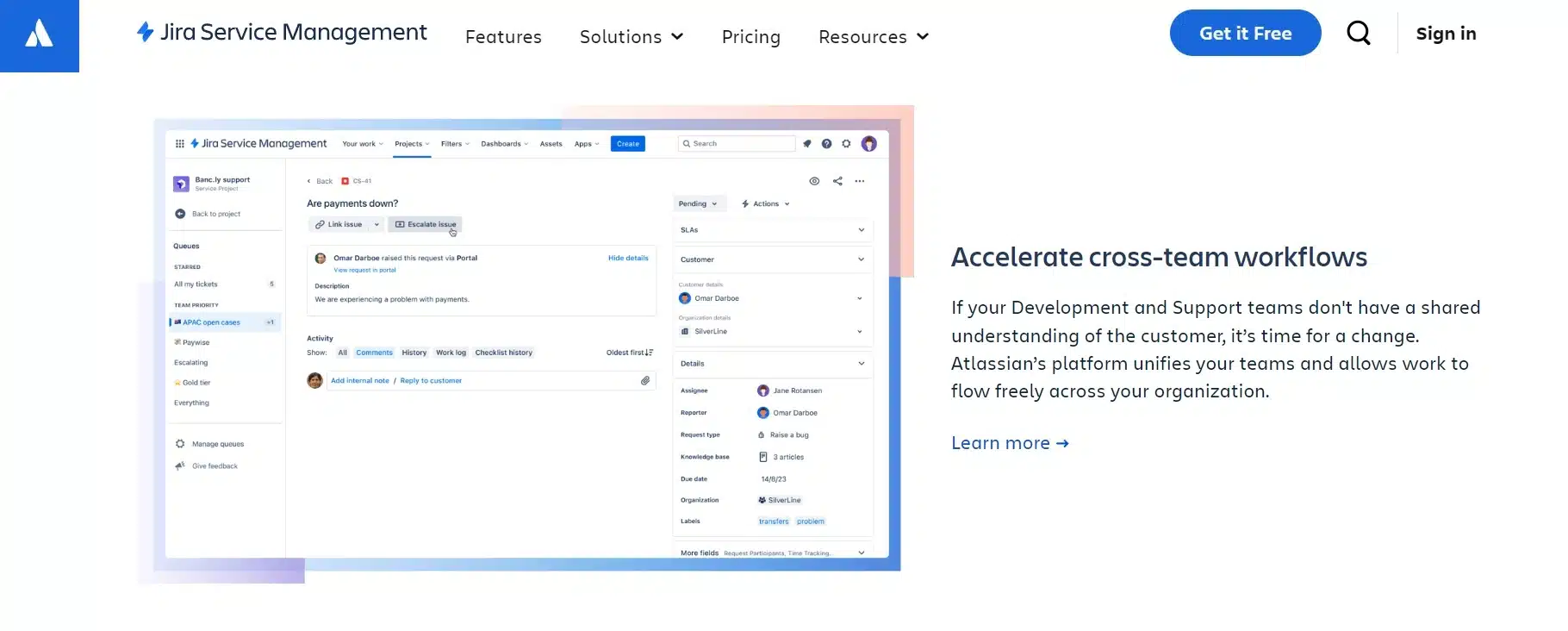Toggle the watch eye icon
Screen dimensions: 1568x631
(x=814, y=181)
